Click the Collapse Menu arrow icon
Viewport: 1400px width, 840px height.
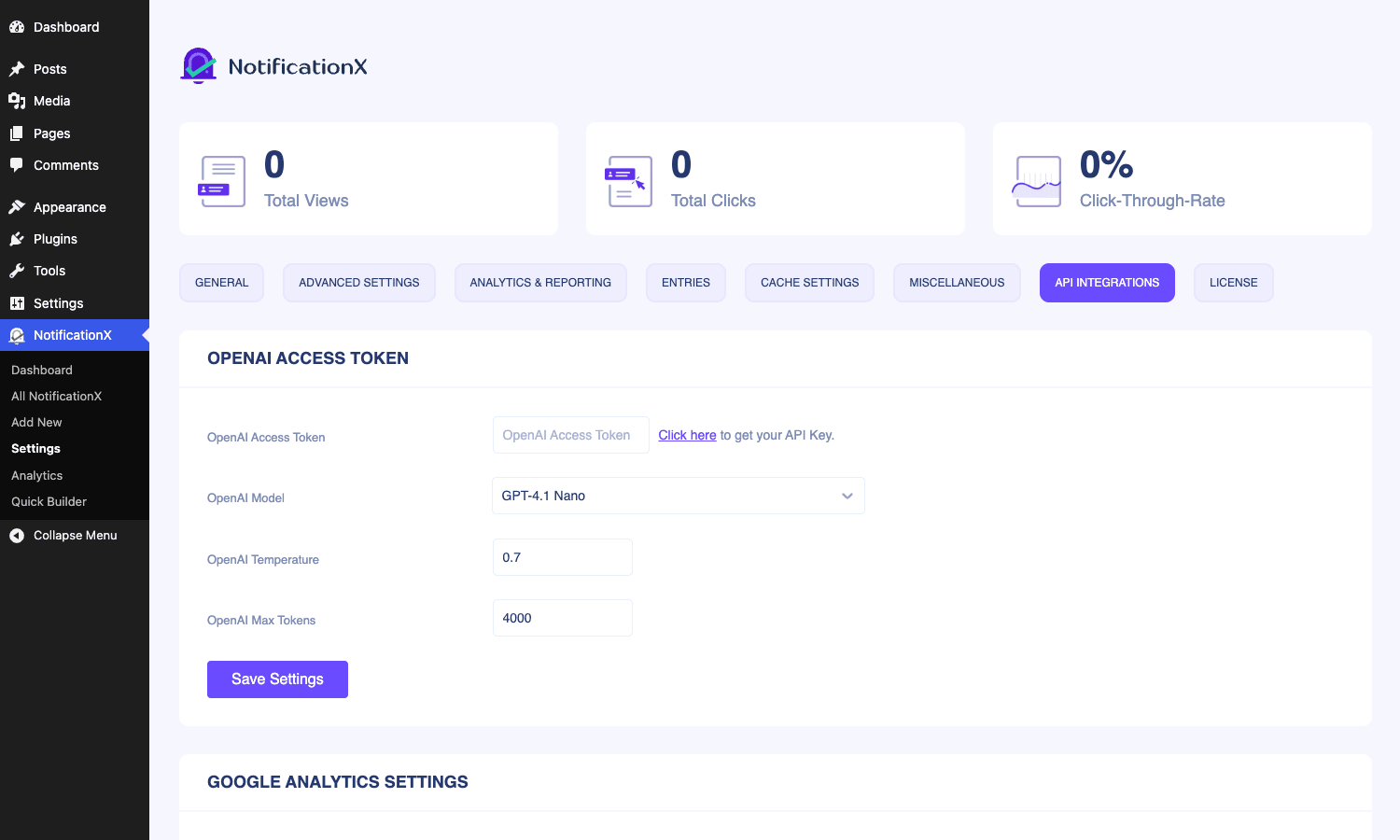pos(17,535)
